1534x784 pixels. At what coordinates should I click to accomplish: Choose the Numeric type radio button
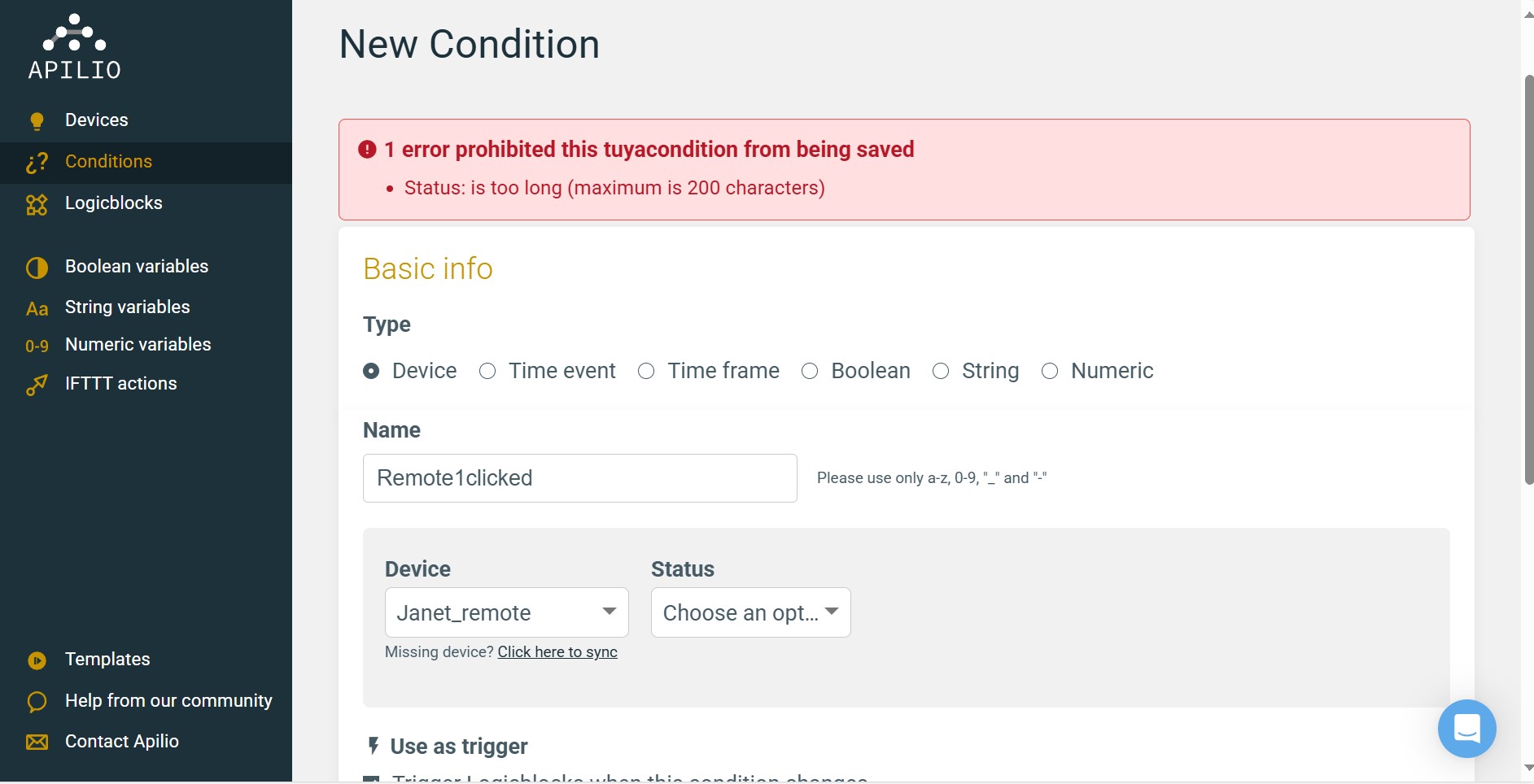click(1050, 371)
